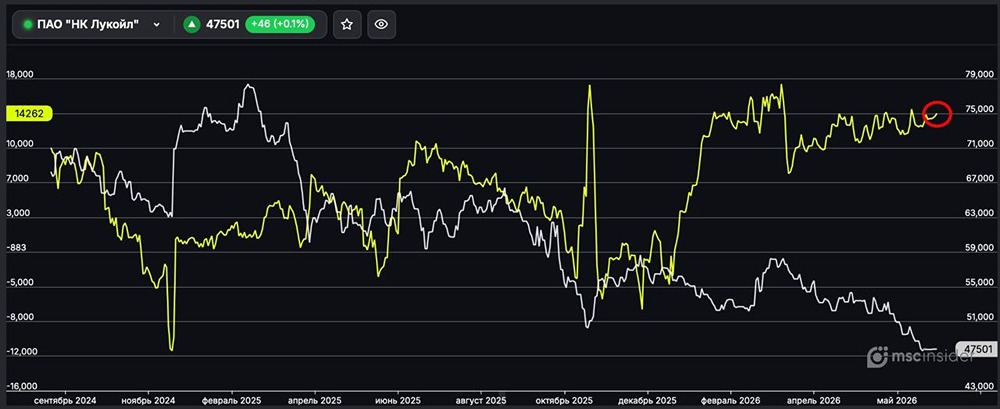Select май 2026 on the time axis
This screenshot has width=1000, height=409.
(898, 401)
